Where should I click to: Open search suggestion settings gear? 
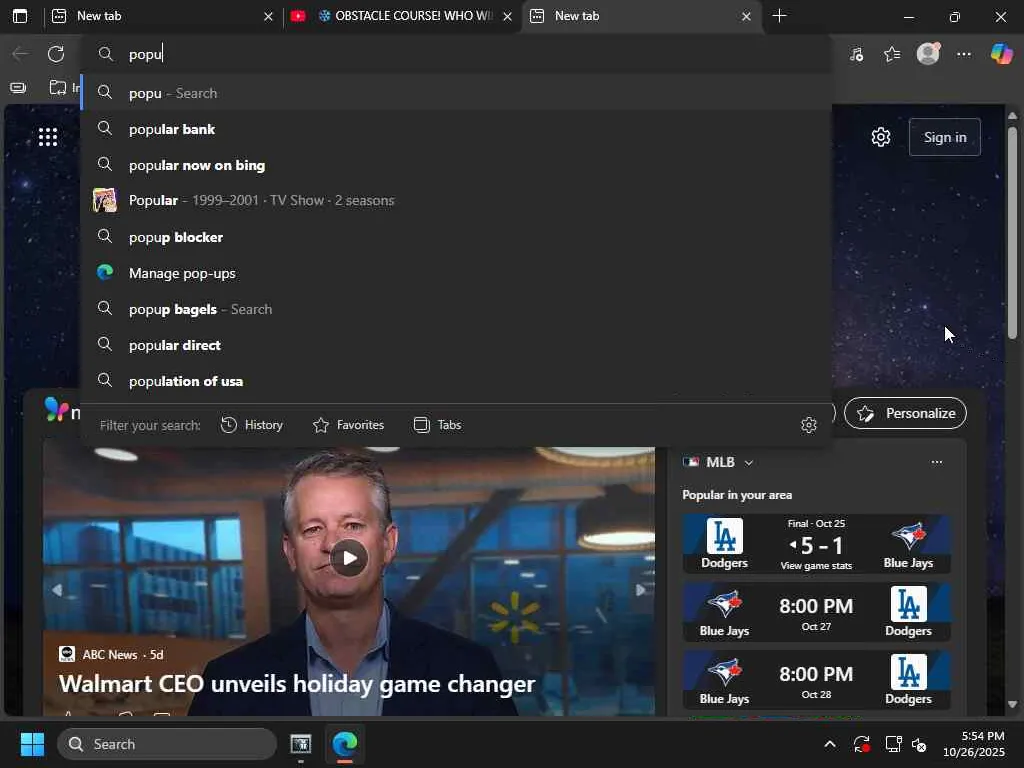tap(808, 425)
